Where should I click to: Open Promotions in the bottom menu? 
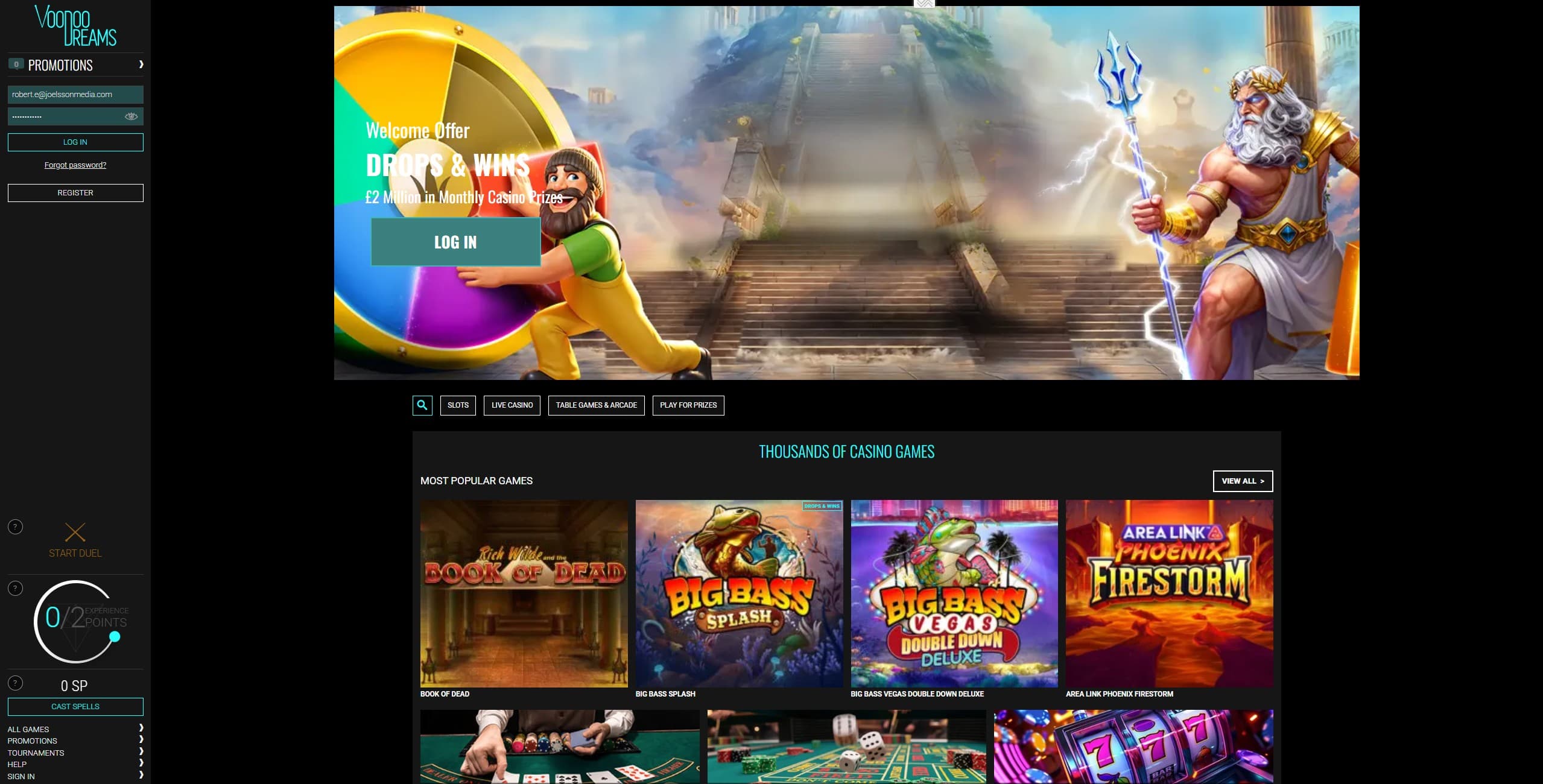32,741
